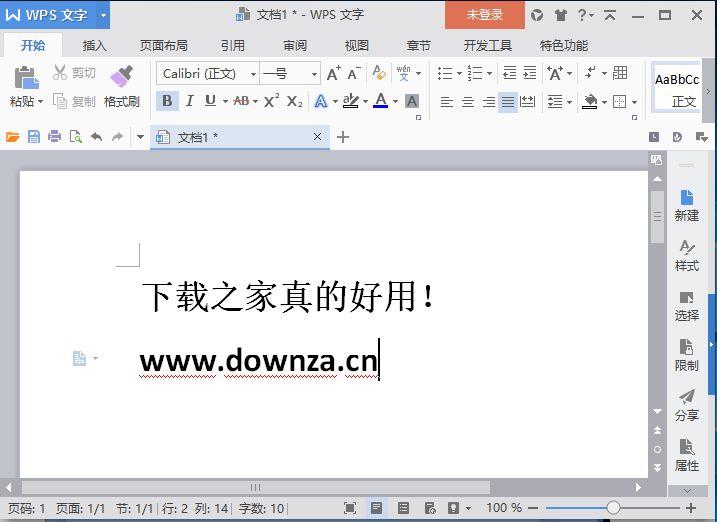Switch to the 页面布局 tab

[x=164, y=45]
